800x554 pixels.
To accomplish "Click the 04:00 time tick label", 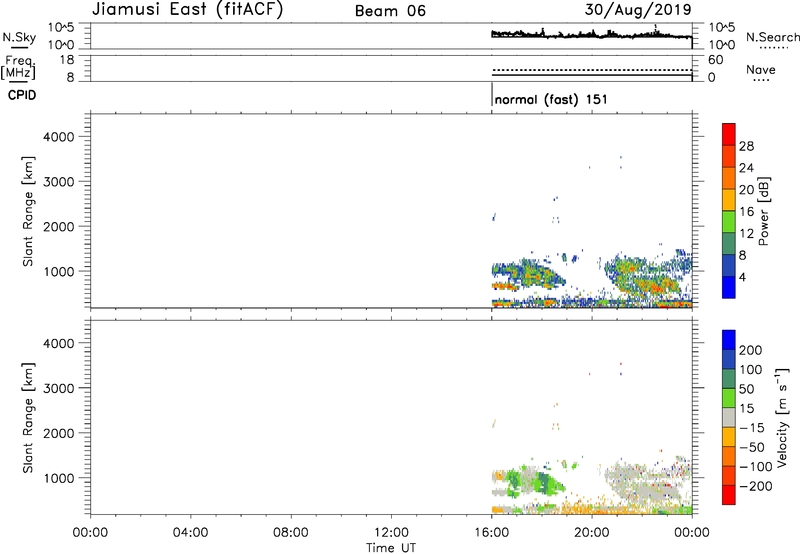I will click(x=190, y=533).
